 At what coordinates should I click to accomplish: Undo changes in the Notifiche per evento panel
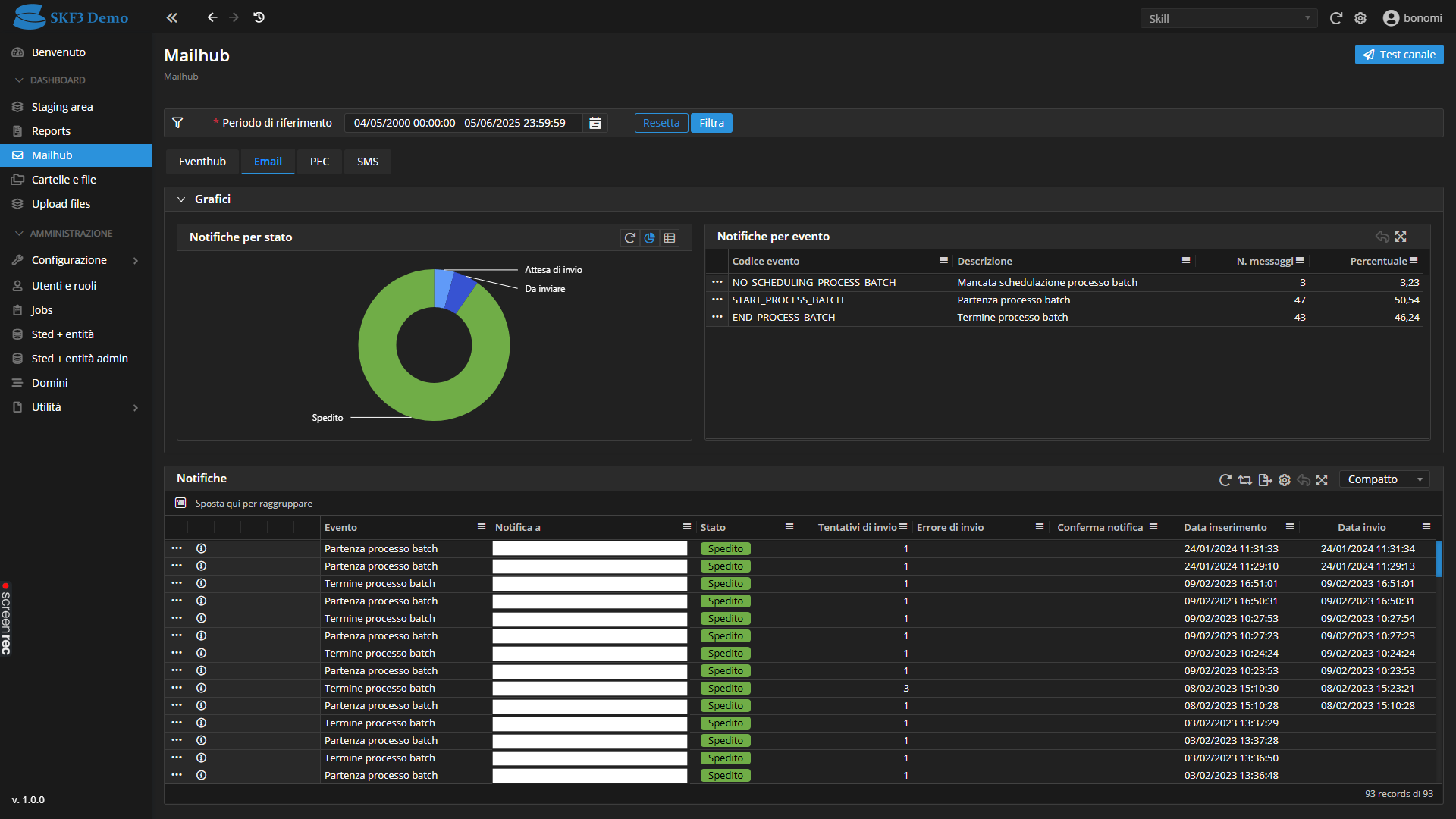click(x=1382, y=237)
